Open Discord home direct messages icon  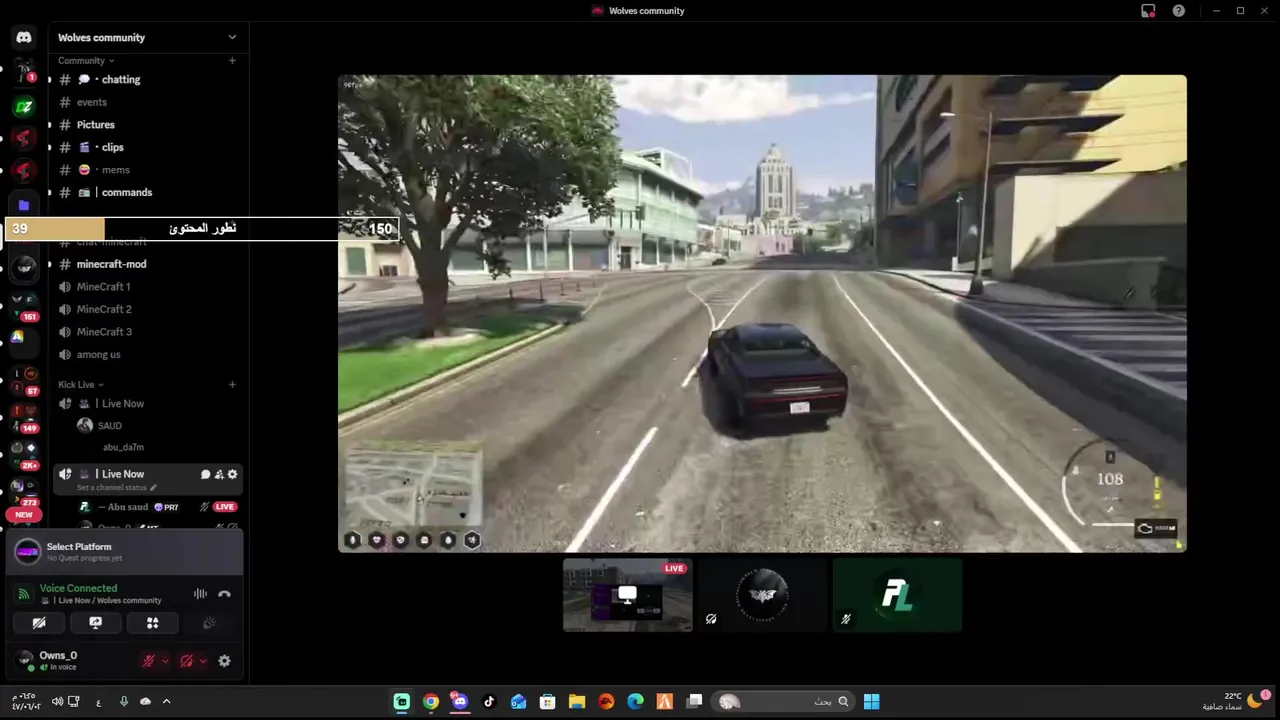coord(24,37)
